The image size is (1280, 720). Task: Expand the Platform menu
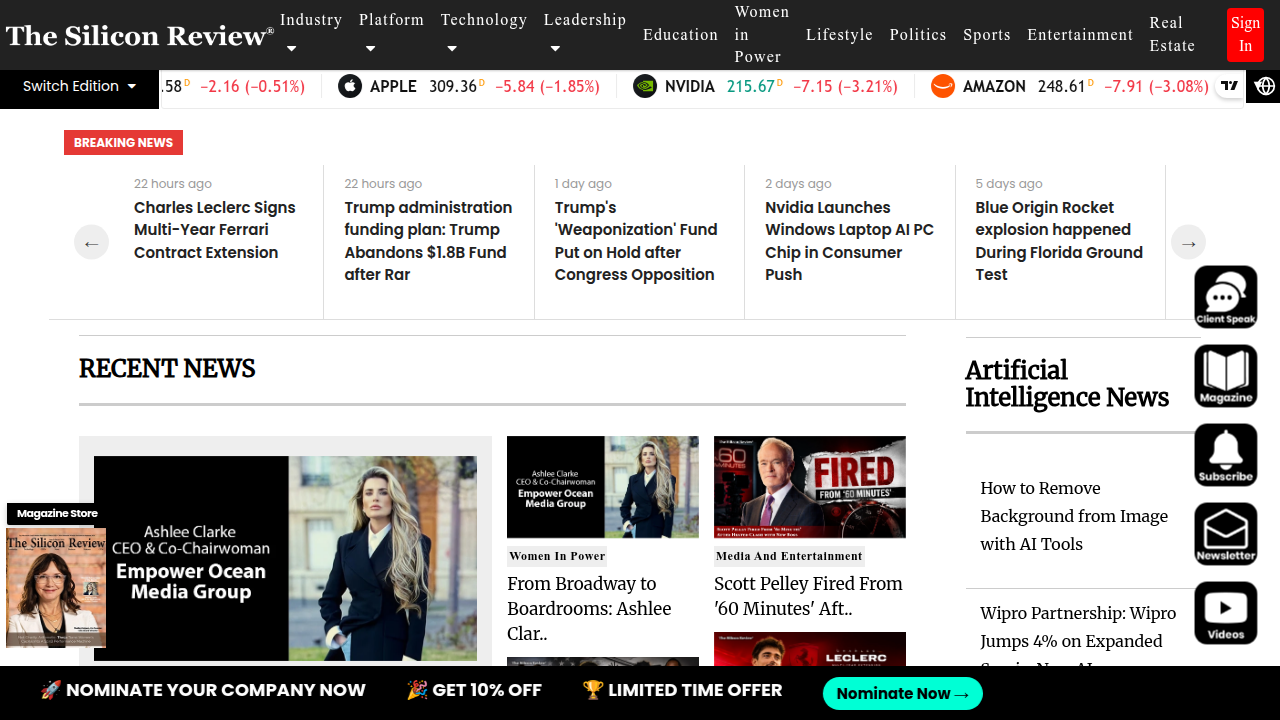(391, 33)
